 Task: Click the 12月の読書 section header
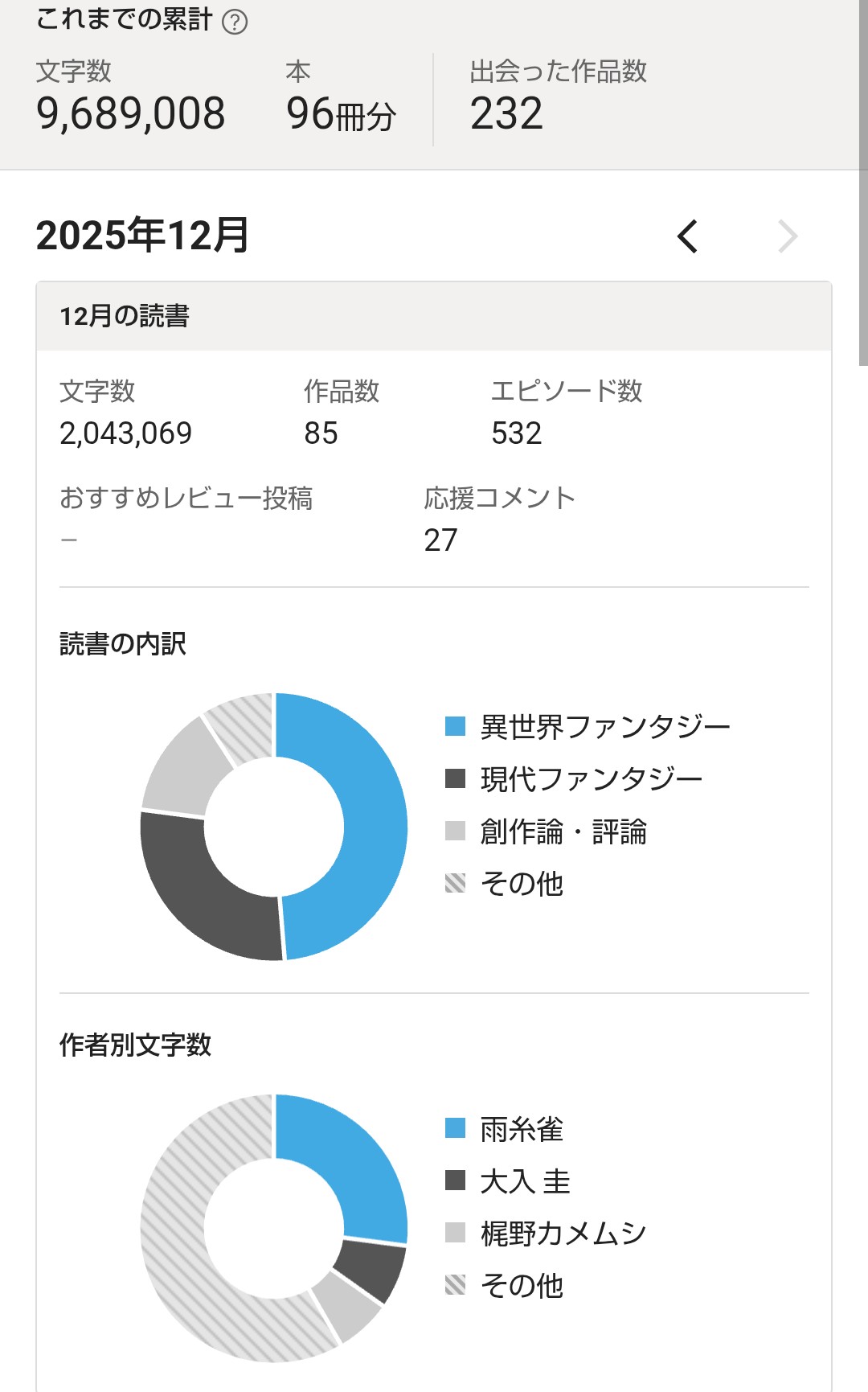click(x=125, y=316)
